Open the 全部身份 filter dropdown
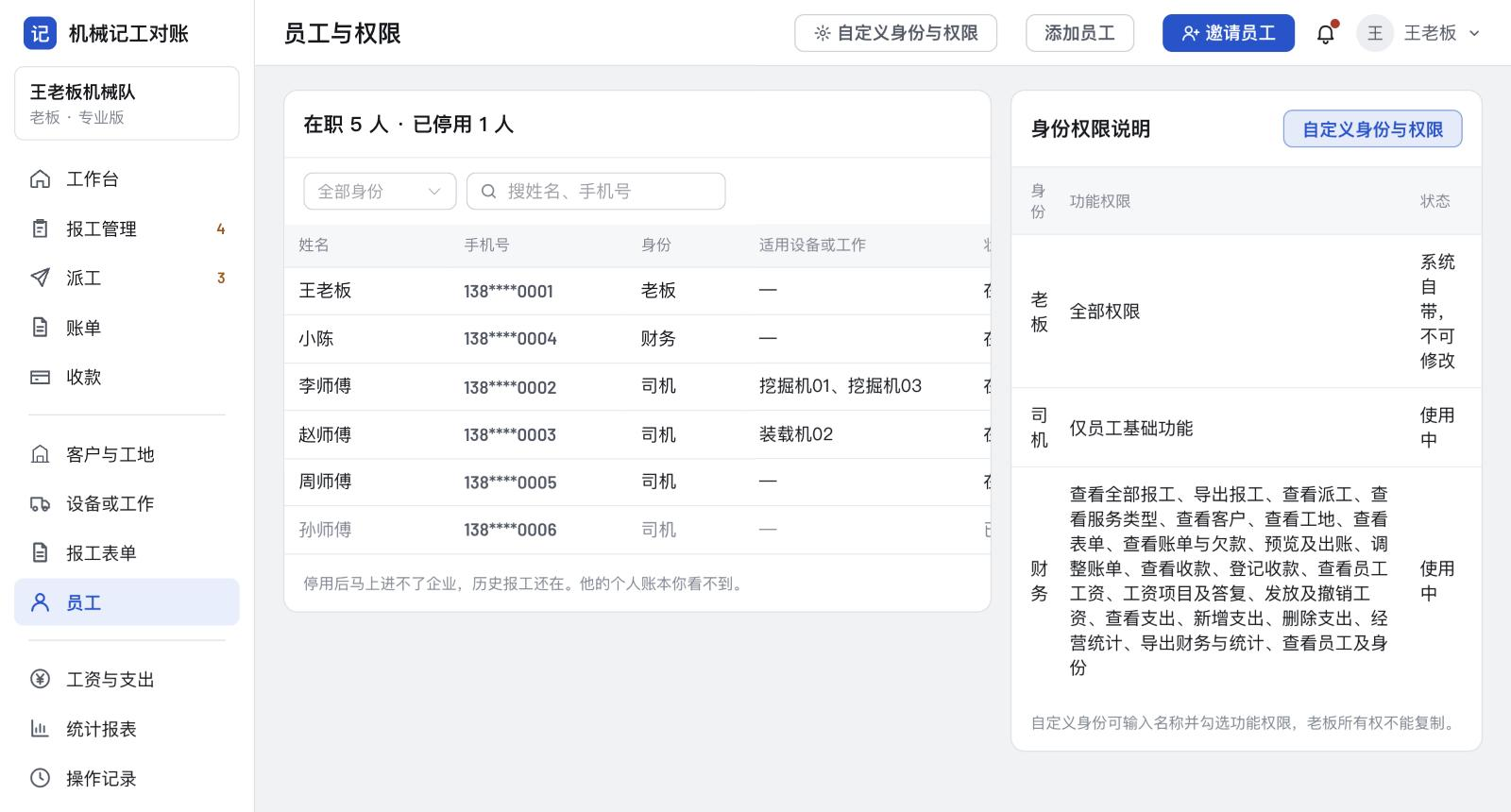 click(380, 192)
